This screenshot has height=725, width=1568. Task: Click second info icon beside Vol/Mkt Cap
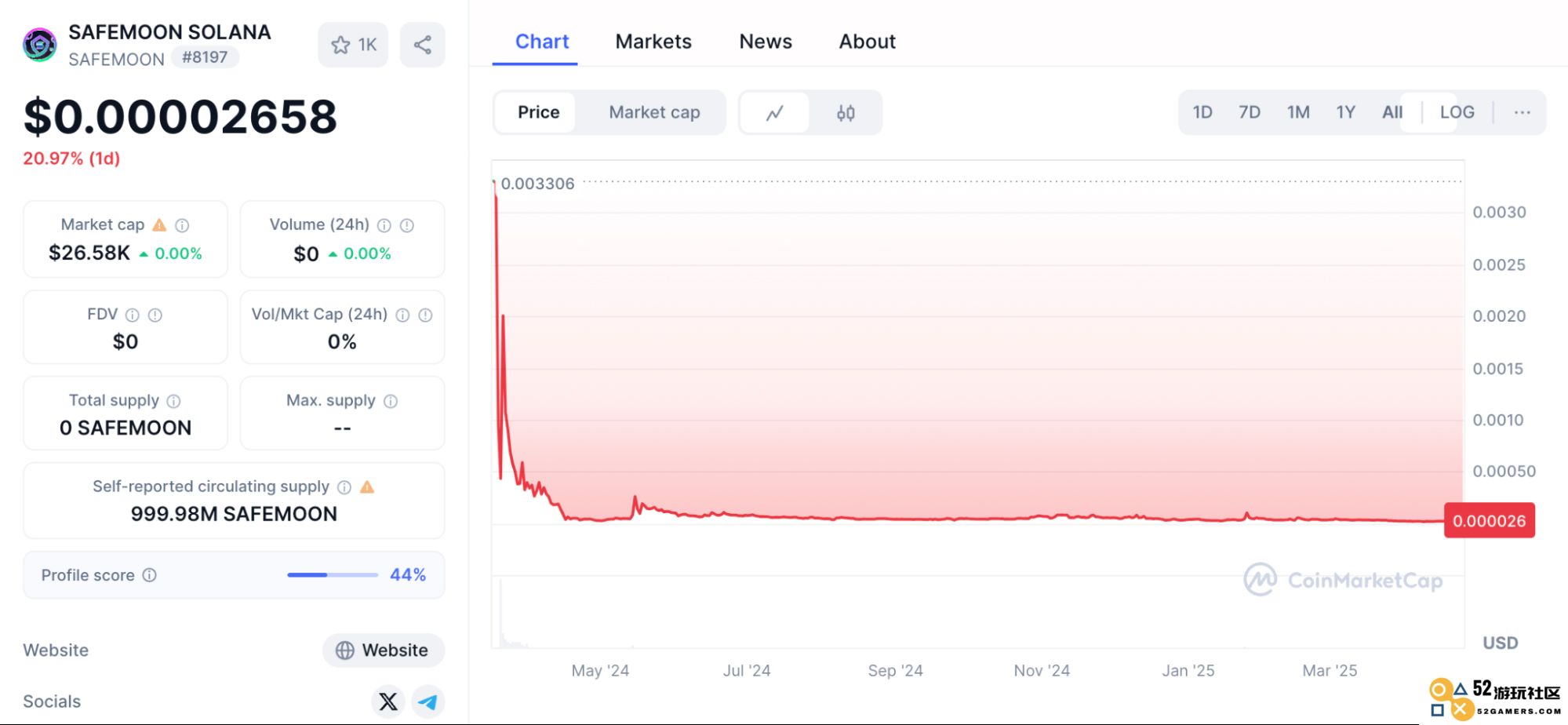[425, 315]
